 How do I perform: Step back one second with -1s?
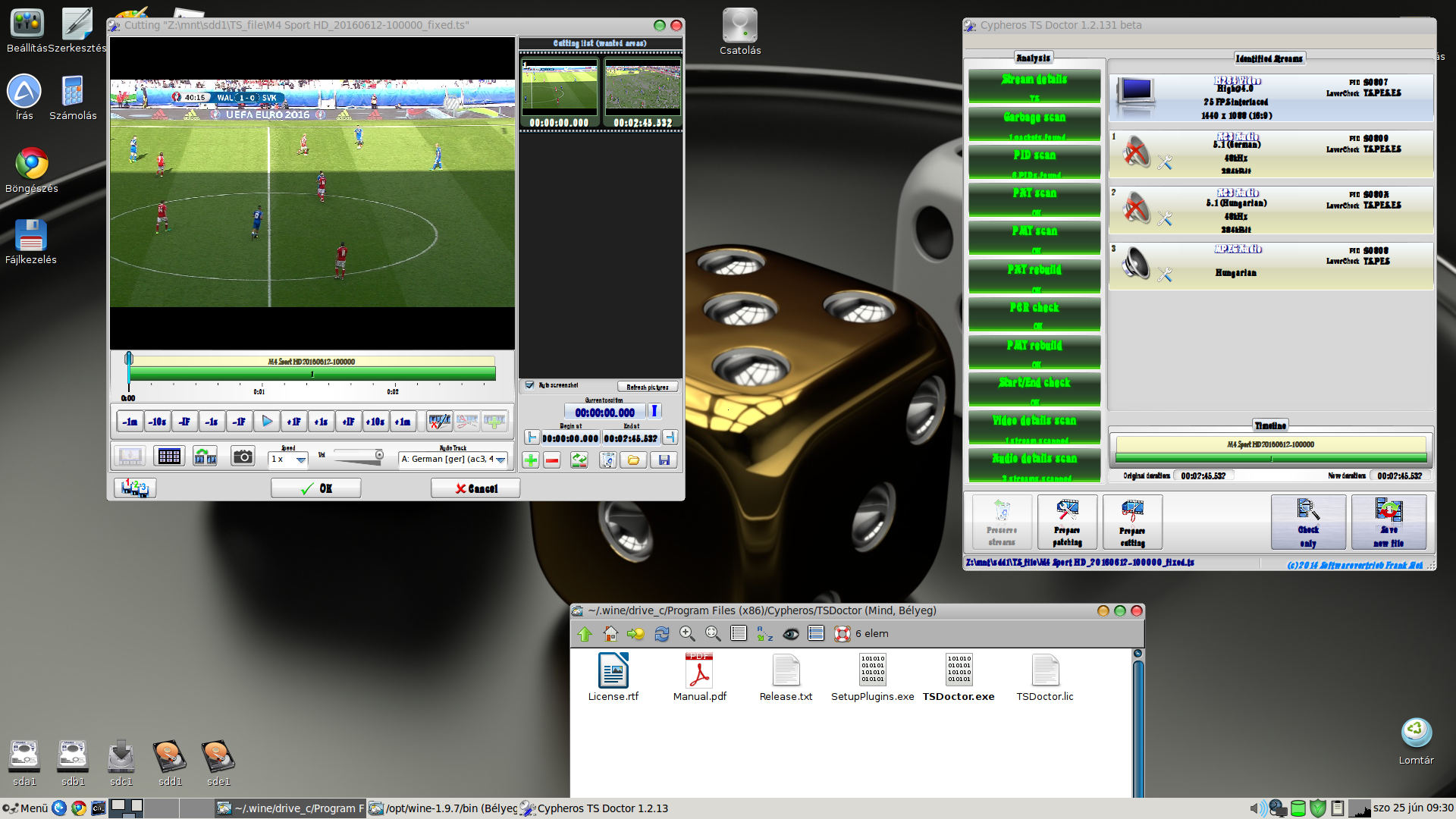pyautogui.click(x=212, y=422)
